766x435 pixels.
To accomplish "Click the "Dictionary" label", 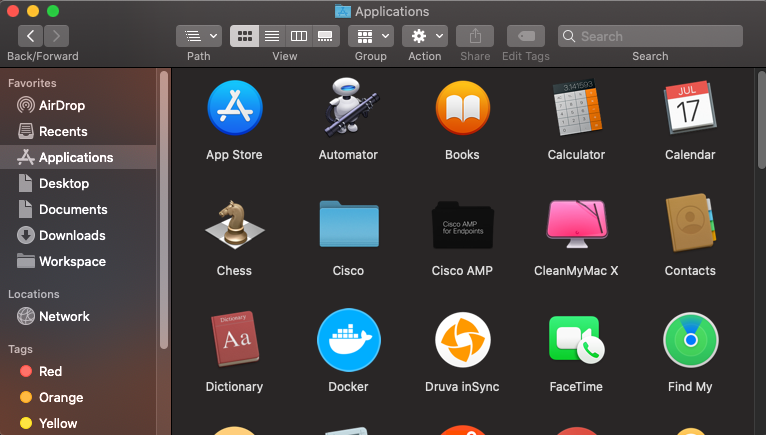I will (x=234, y=387).
